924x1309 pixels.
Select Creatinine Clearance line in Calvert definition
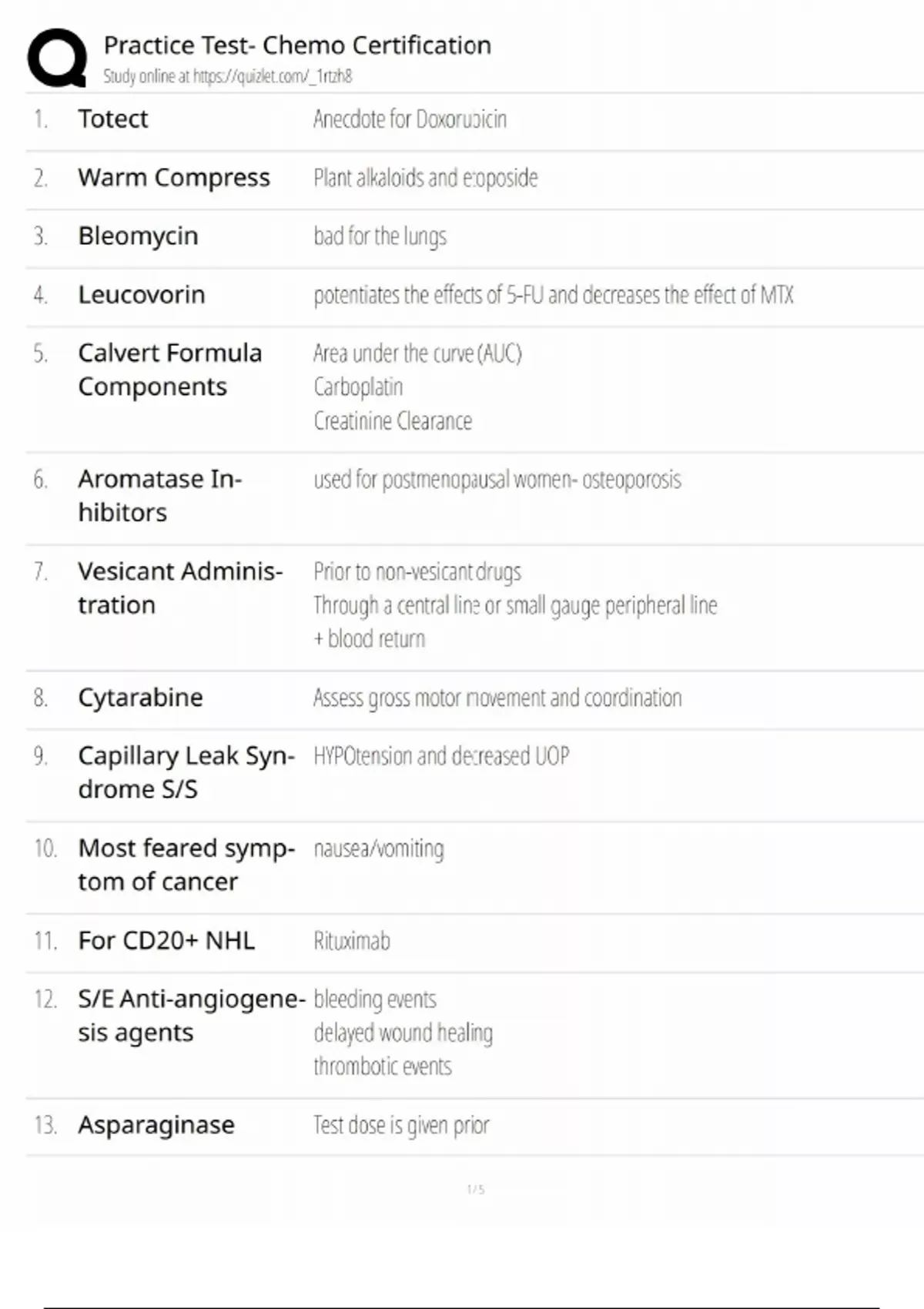tap(393, 421)
